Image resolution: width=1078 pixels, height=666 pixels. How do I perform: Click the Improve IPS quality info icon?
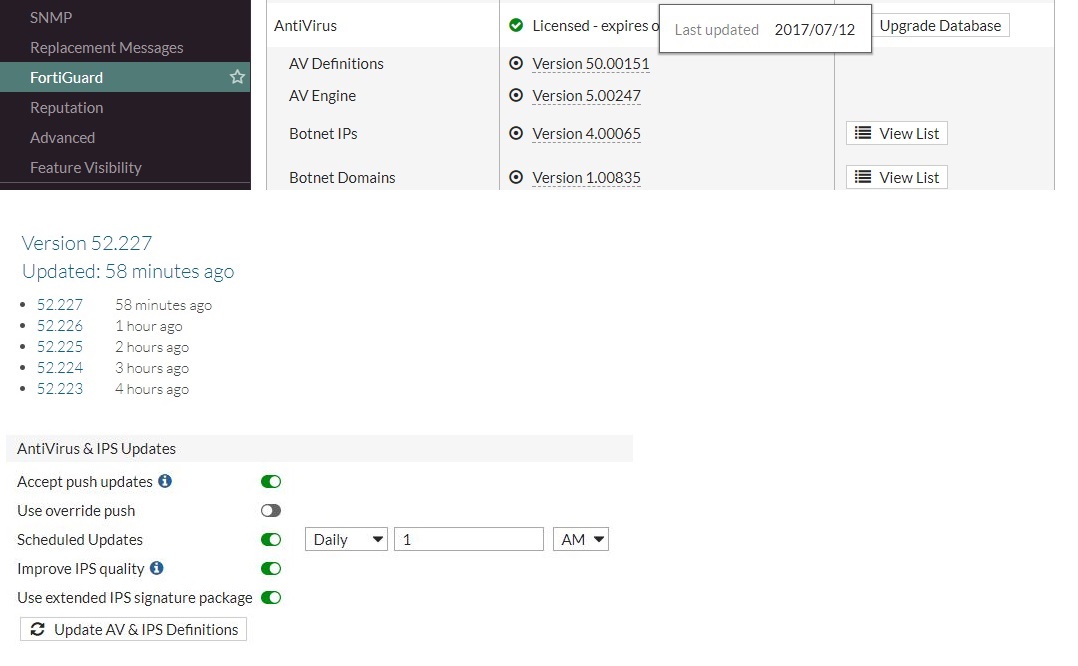157,568
